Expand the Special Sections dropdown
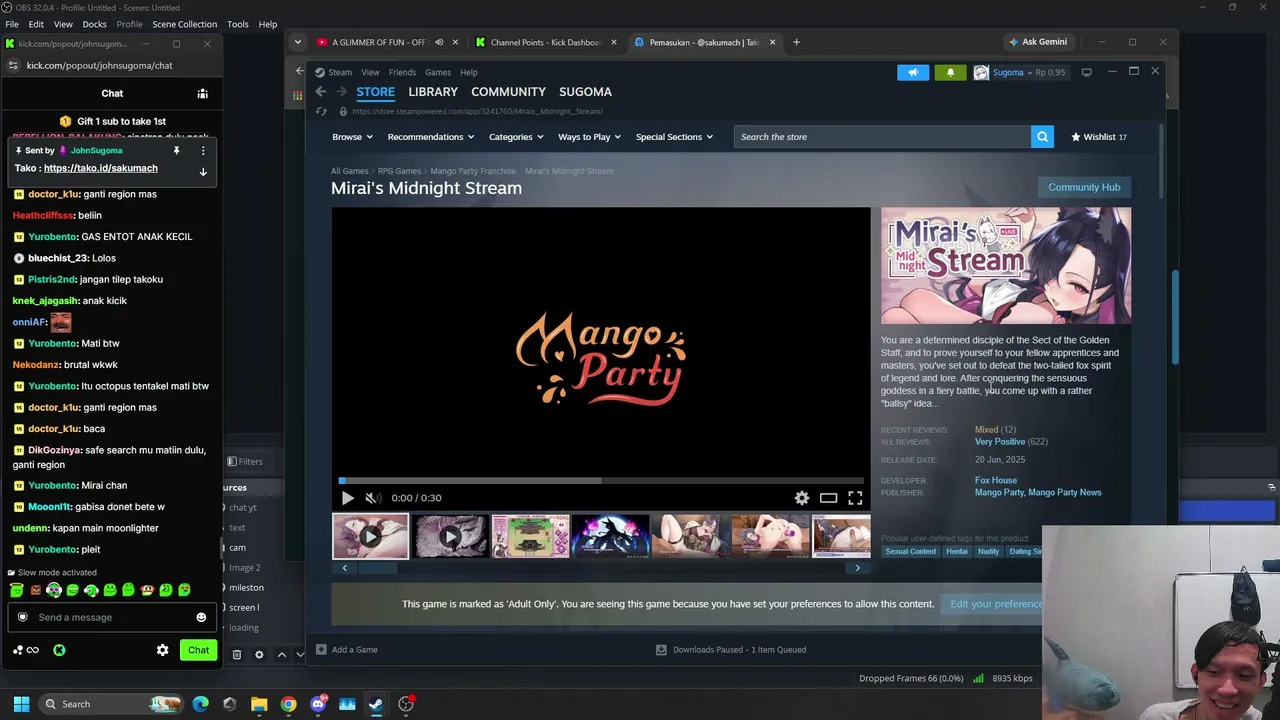Viewport: 1280px width, 720px height. pyautogui.click(x=674, y=137)
